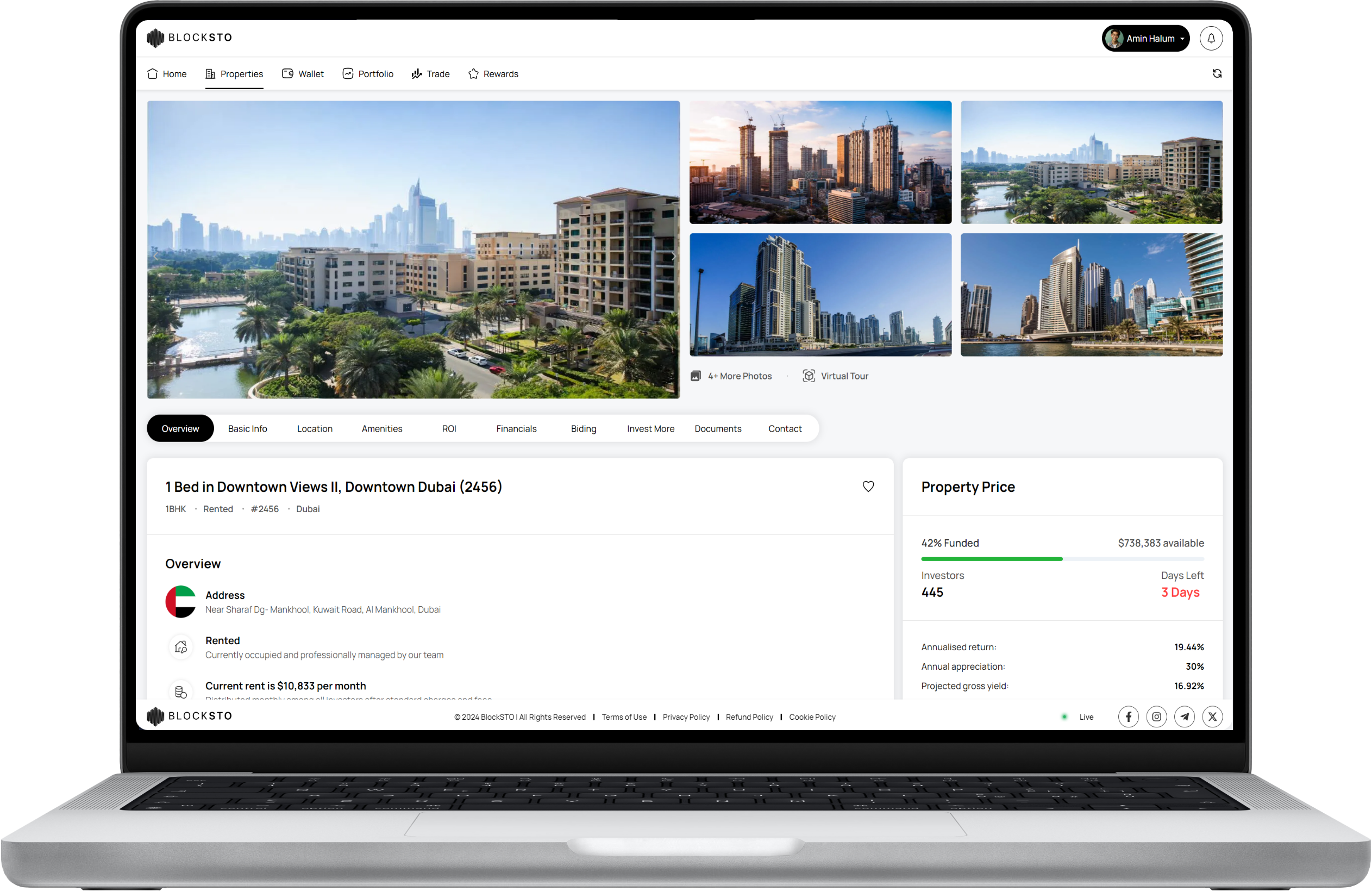Open Facebook social icon
Screen dimensions: 1372x891
[1128, 717]
